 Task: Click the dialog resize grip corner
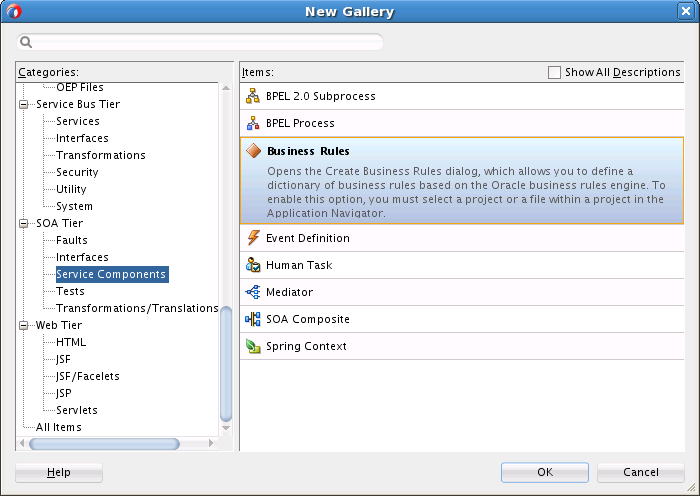pyautogui.click(x=691, y=487)
